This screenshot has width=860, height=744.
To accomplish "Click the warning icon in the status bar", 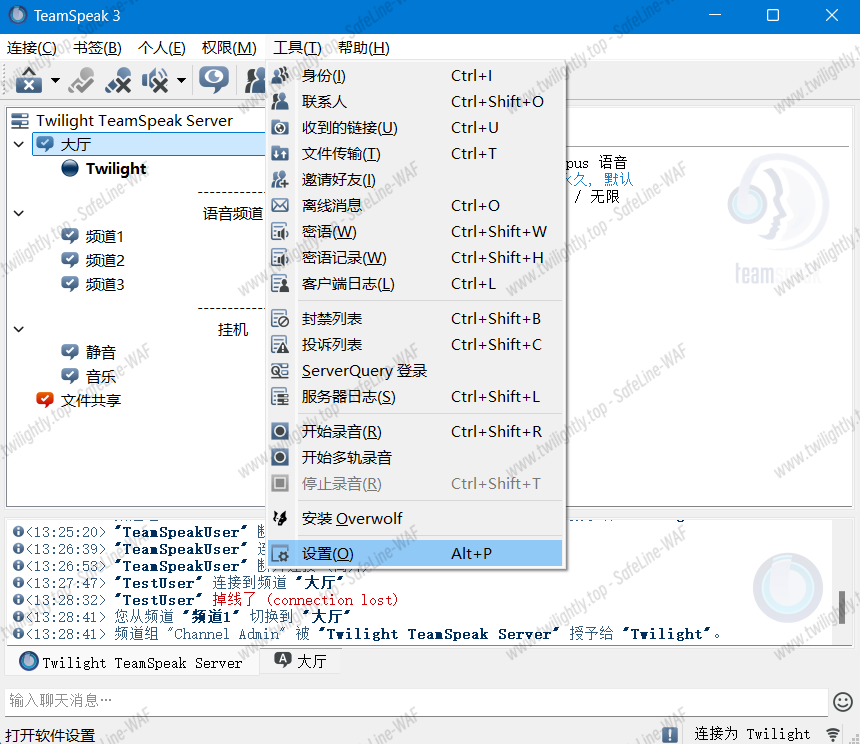I will (x=670, y=734).
